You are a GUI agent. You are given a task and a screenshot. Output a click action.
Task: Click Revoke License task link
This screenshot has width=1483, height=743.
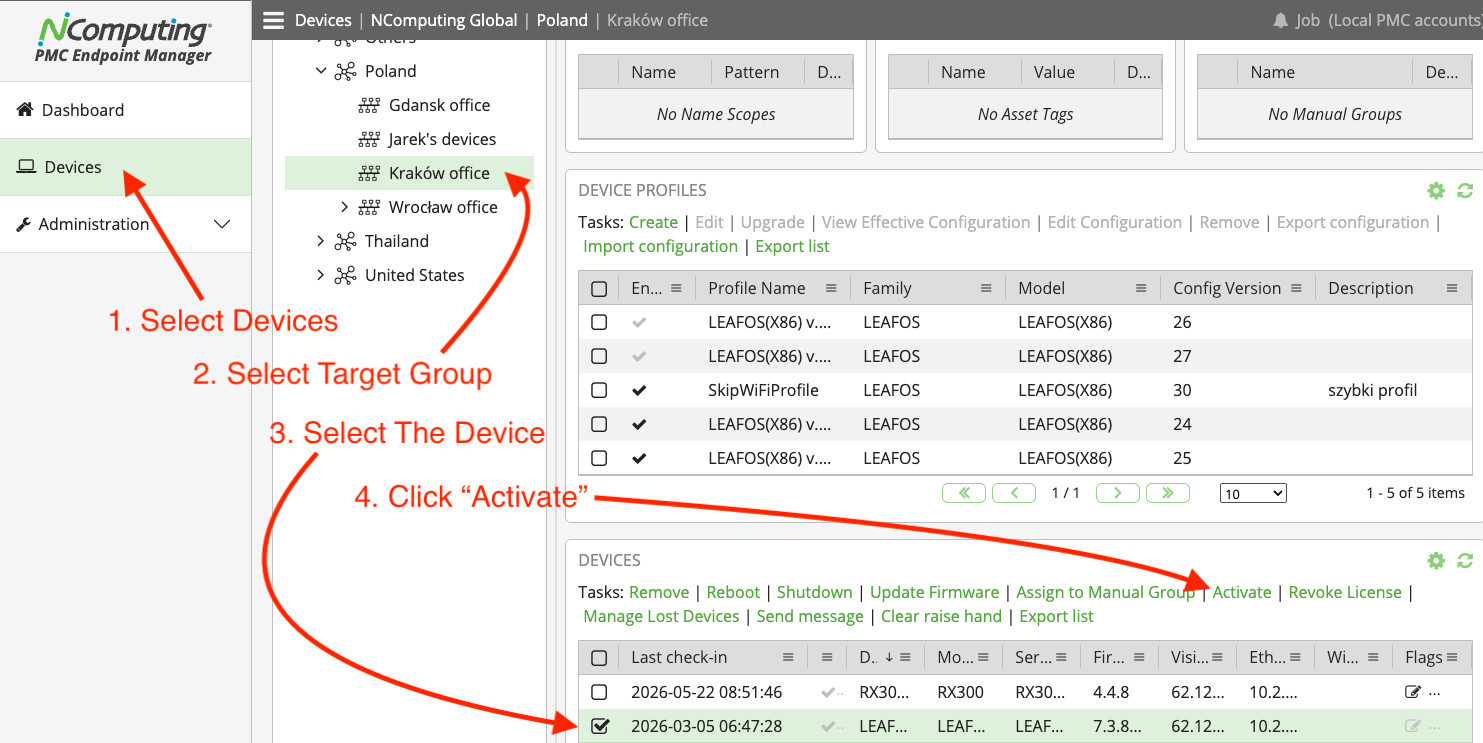(x=1345, y=592)
